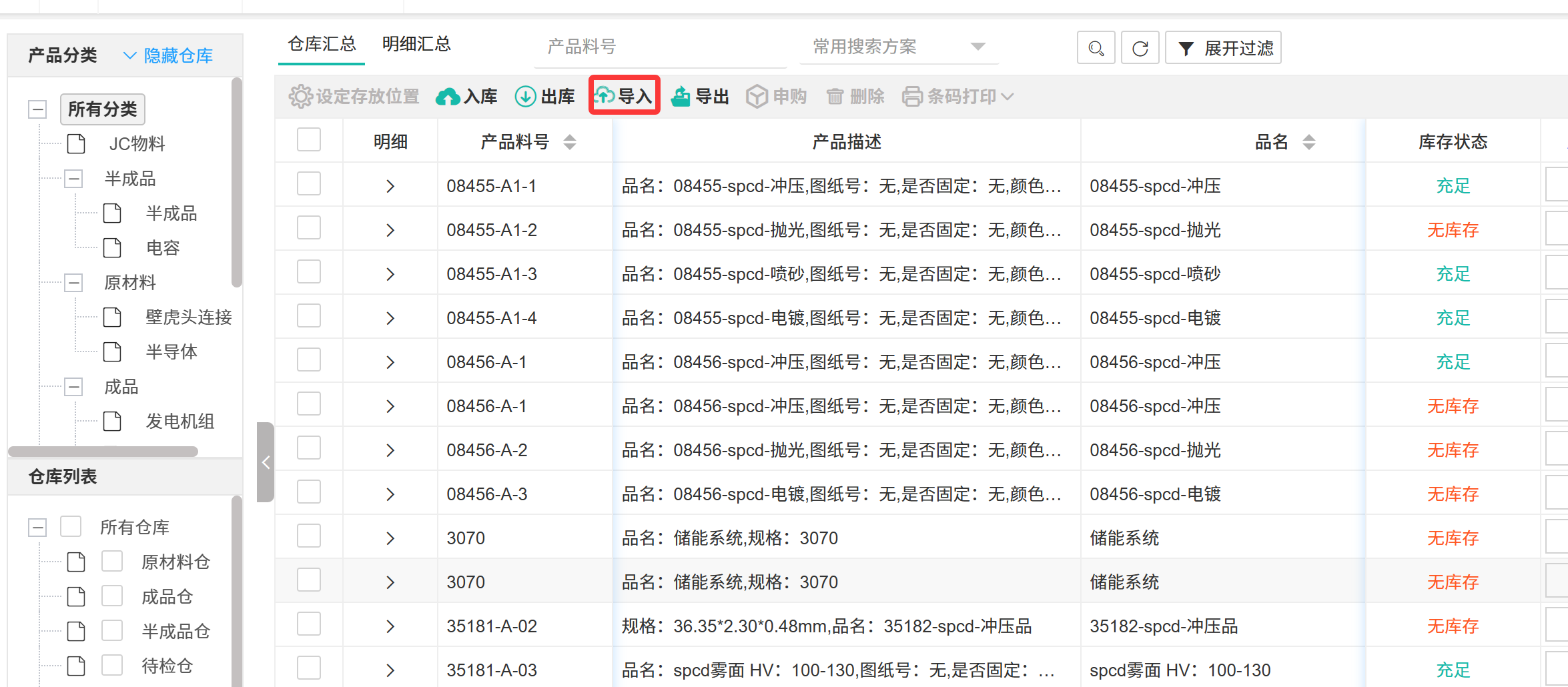Expand detail row for 08455-A1-2
1568x687 pixels.
[390, 230]
